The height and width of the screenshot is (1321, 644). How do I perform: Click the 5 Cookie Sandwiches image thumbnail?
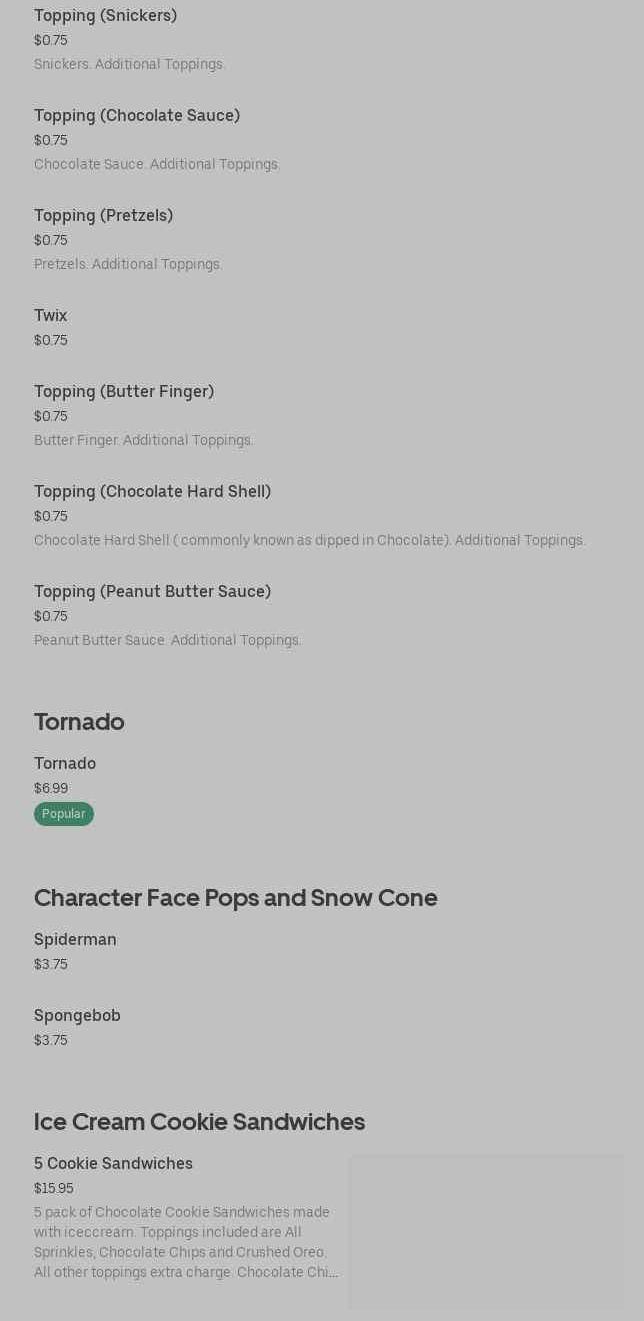(x=486, y=1231)
